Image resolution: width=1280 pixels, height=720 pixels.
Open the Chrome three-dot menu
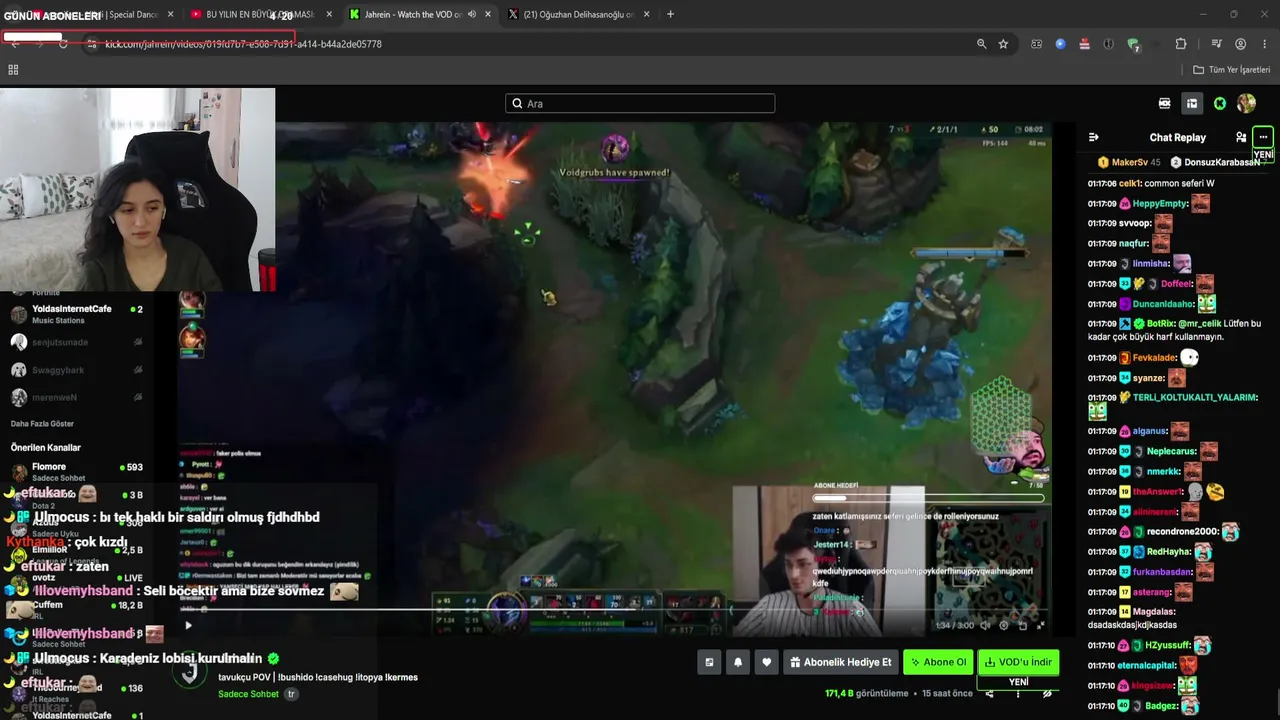click(1265, 44)
